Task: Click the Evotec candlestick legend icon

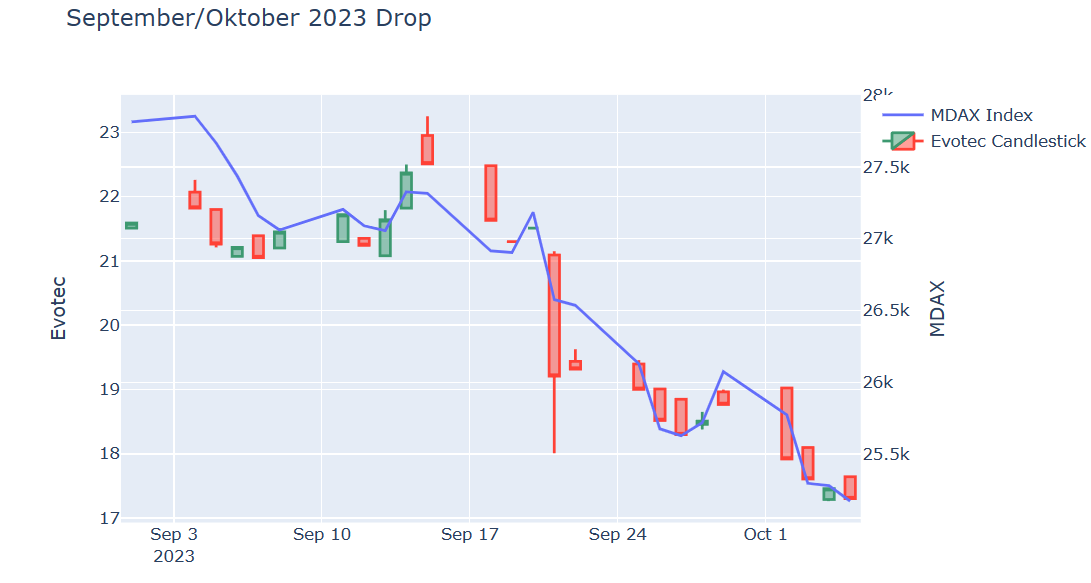Action: tap(902, 141)
